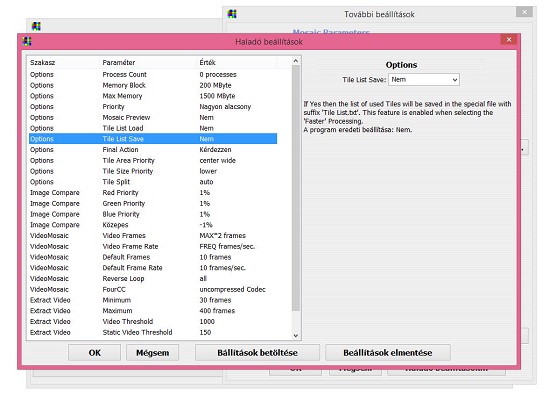Select the Tile Area Priority row
550x397 pixels.
click(153, 160)
